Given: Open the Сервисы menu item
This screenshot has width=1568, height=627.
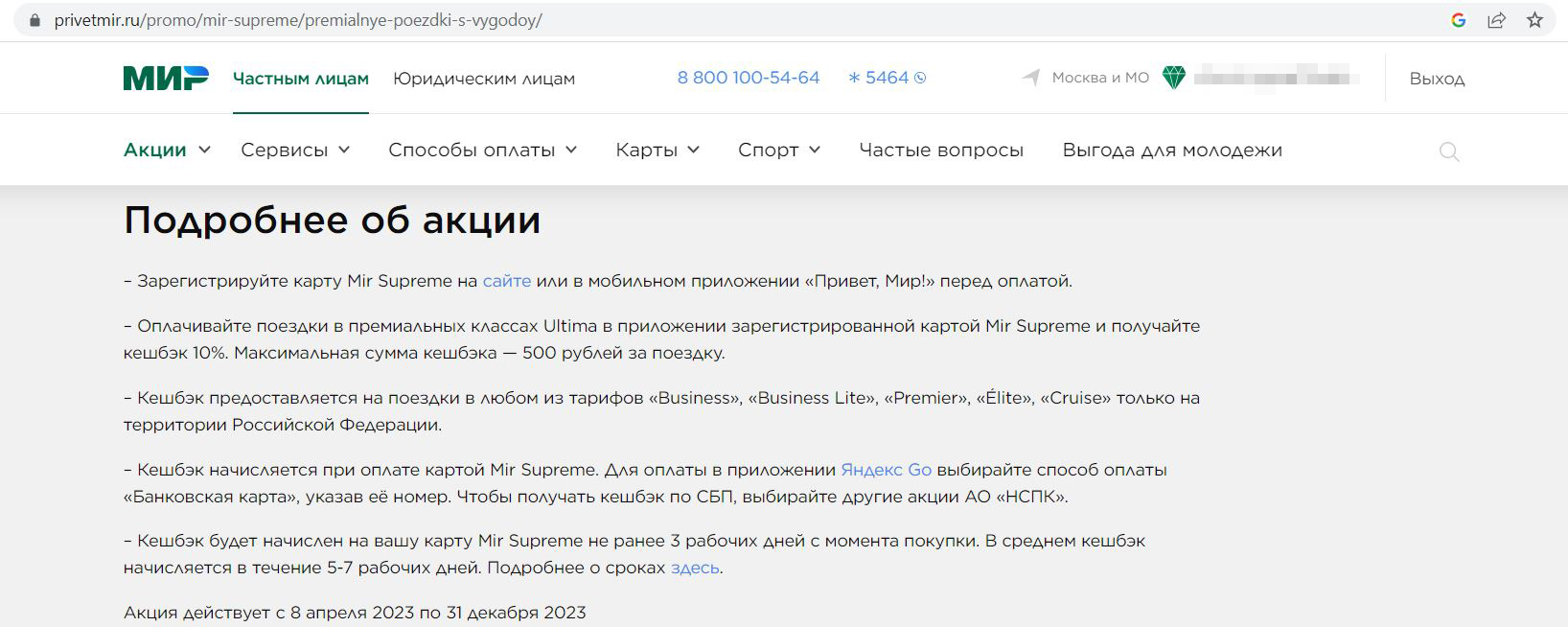Looking at the screenshot, I should 285,151.
